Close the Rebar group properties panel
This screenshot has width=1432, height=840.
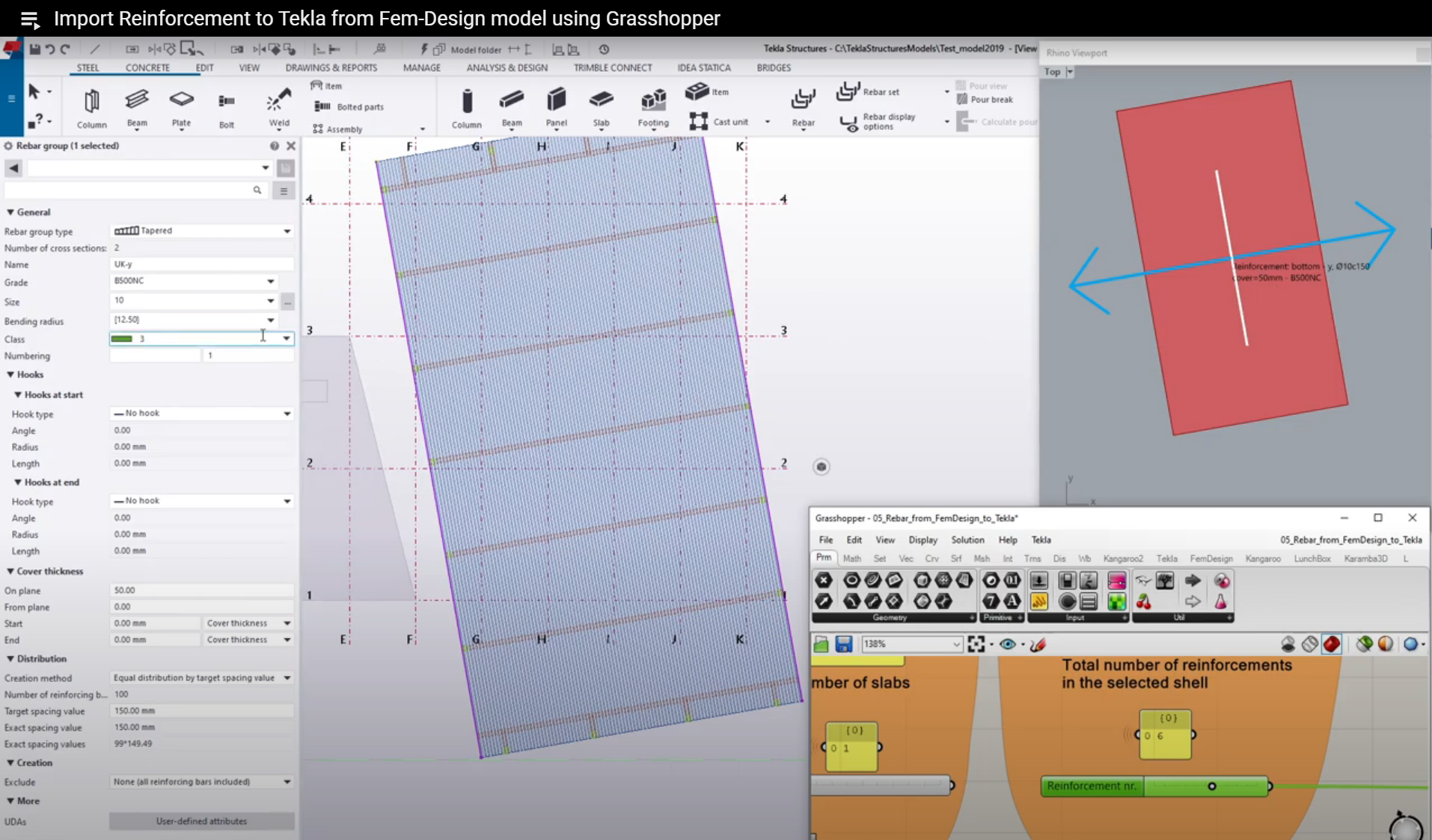coord(291,146)
